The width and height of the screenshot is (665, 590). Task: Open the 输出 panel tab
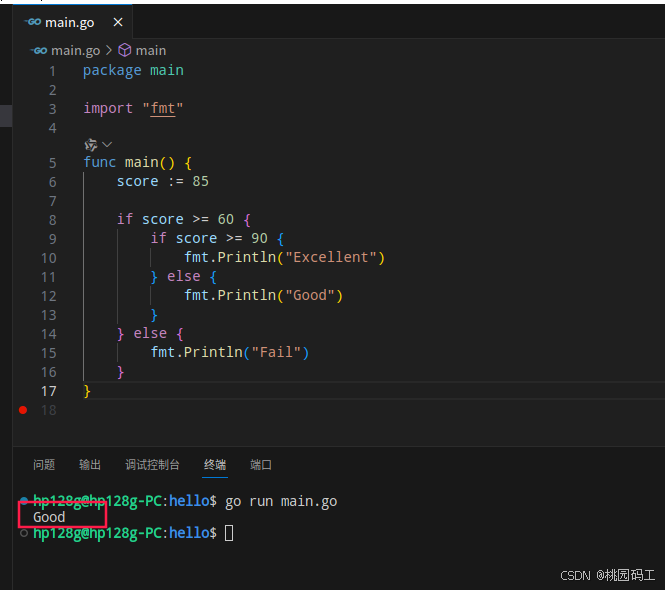(x=90, y=465)
